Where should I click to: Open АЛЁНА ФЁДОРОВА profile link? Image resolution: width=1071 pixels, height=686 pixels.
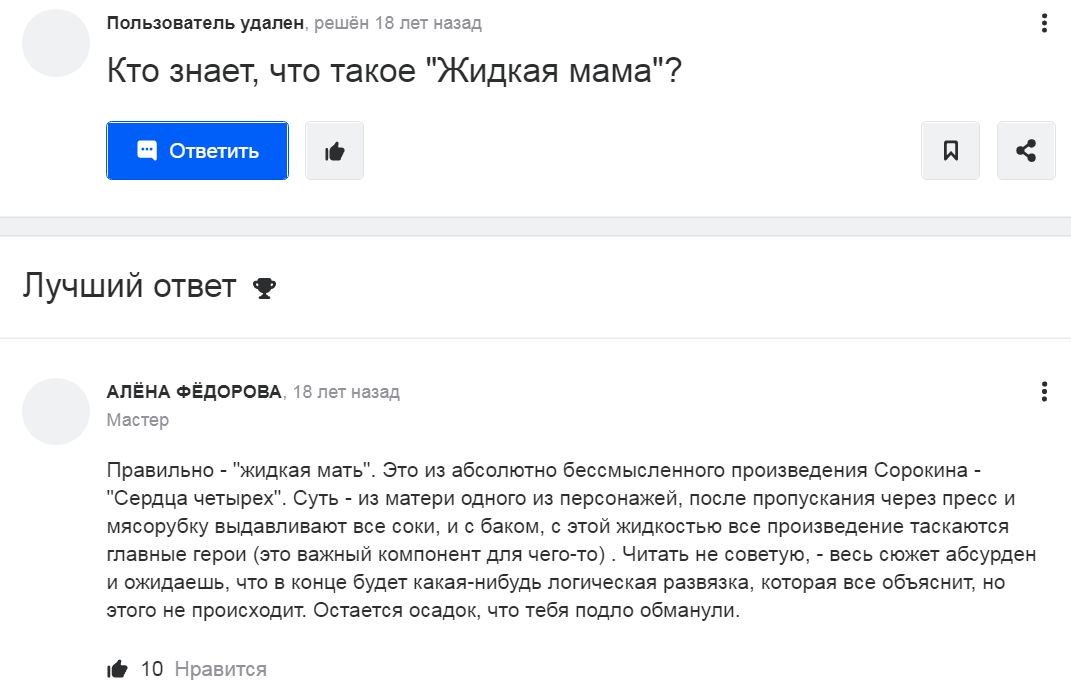coord(194,392)
